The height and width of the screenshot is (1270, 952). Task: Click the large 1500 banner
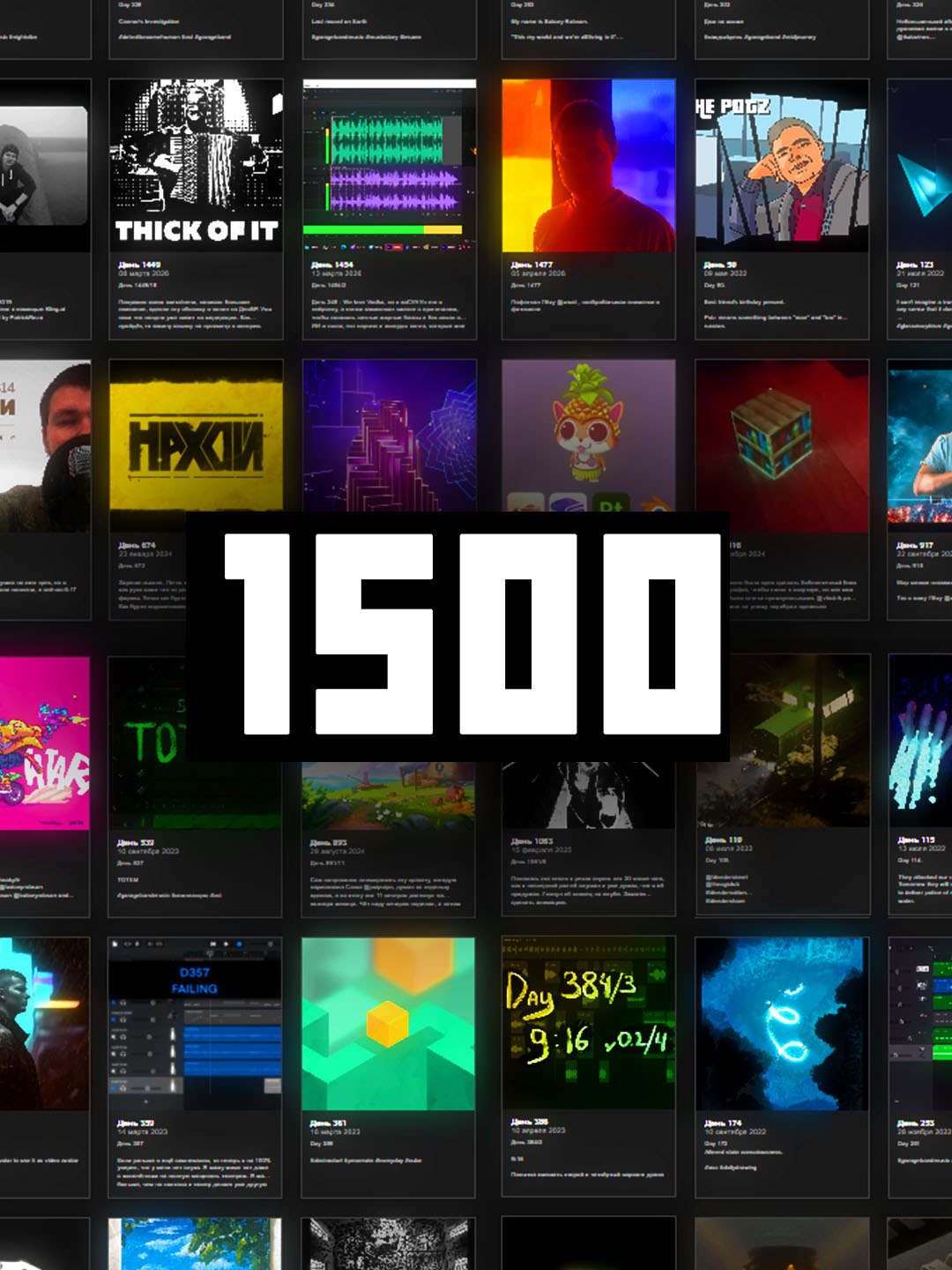(457, 636)
